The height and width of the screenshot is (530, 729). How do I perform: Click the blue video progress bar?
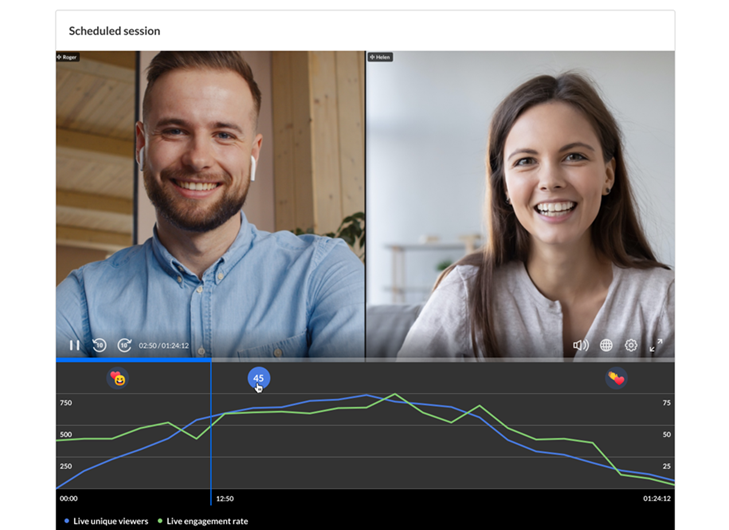pyautogui.click(x=133, y=359)
